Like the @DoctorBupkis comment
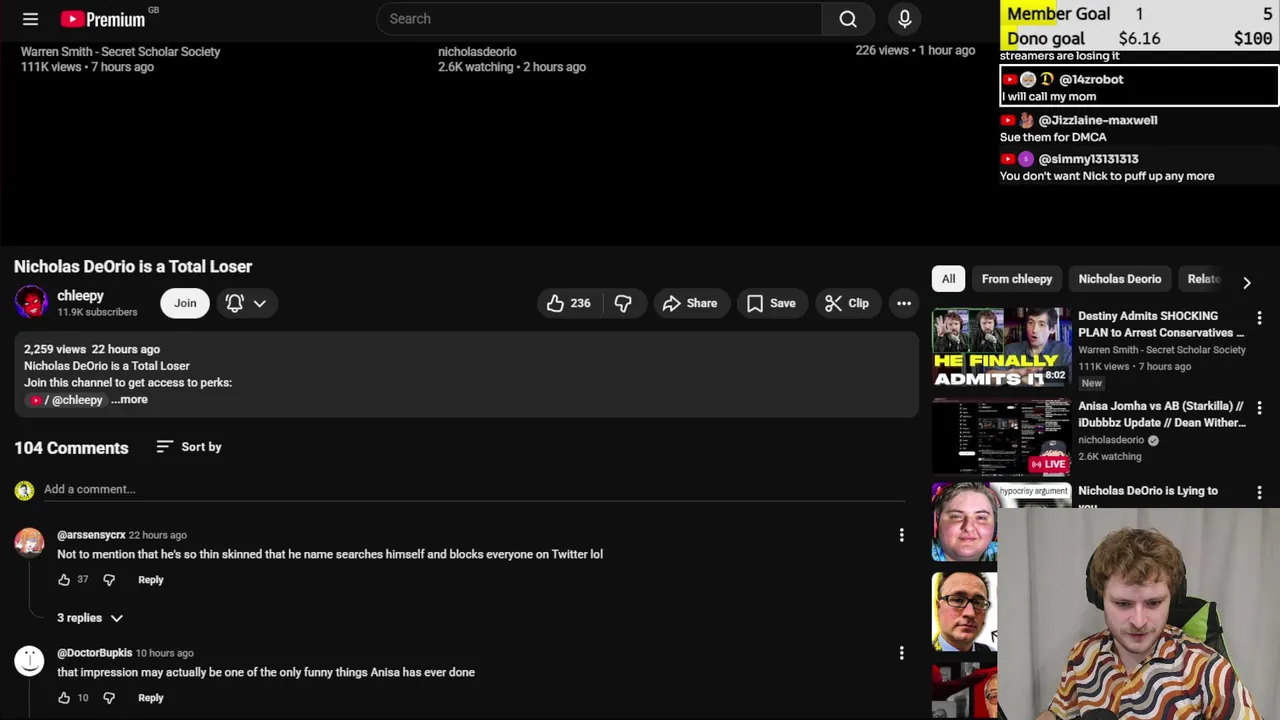Image resolution: width=1280 pixels, height=720 pixels. pyautogui.click(x=64, y=698)
